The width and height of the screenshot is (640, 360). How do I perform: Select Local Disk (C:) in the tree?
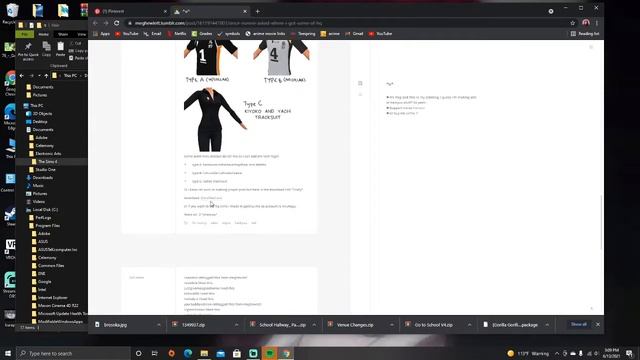(42, 209)
